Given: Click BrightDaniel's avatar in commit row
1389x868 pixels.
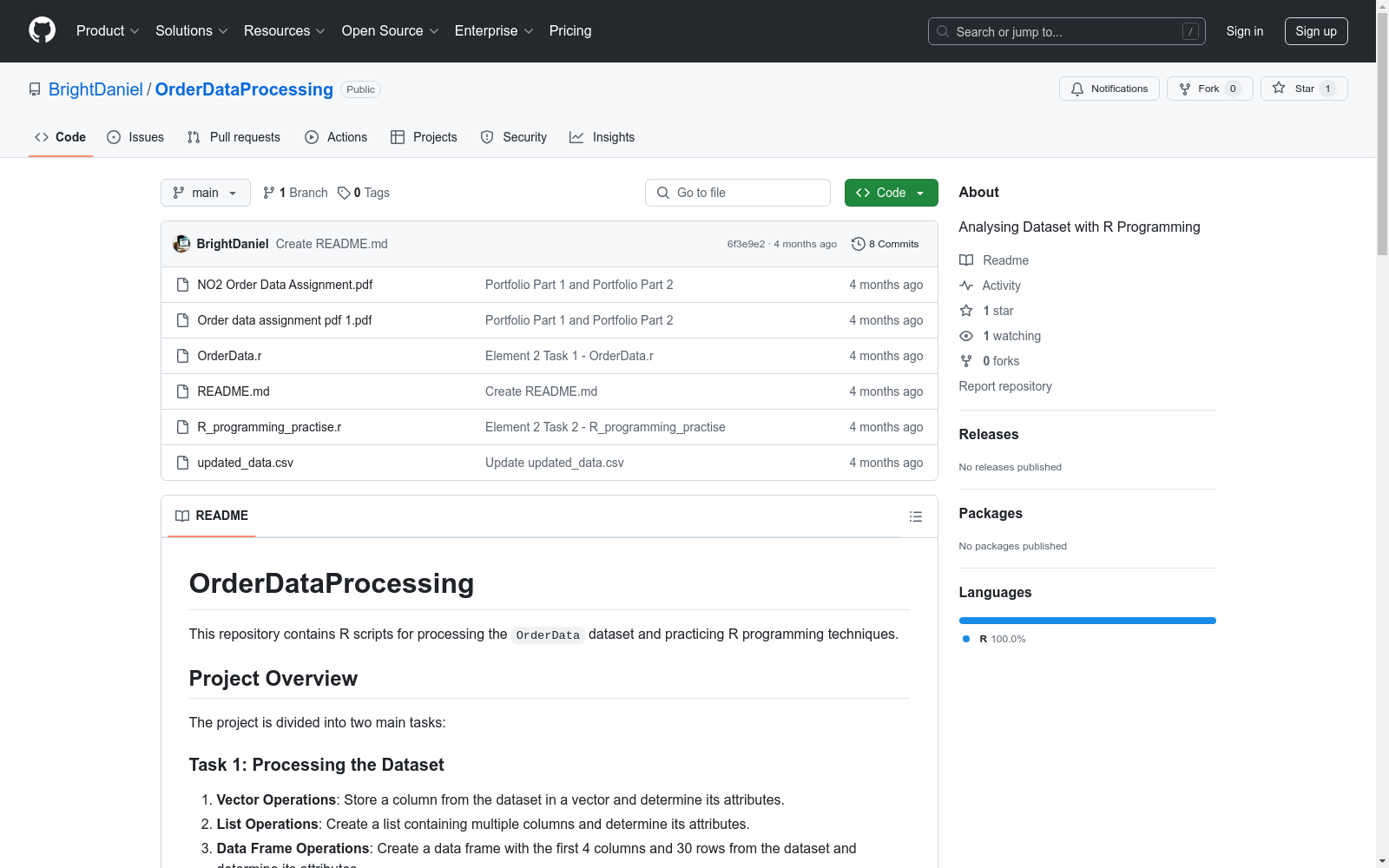Looking at the screenshot, I should point(181,244).
